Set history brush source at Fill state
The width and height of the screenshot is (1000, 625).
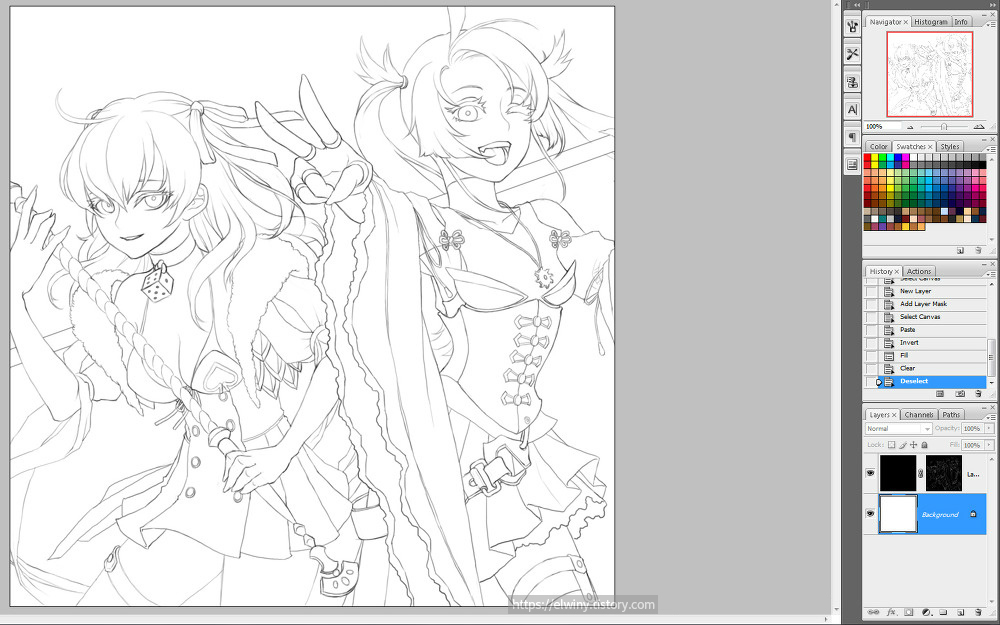[871, 355]
